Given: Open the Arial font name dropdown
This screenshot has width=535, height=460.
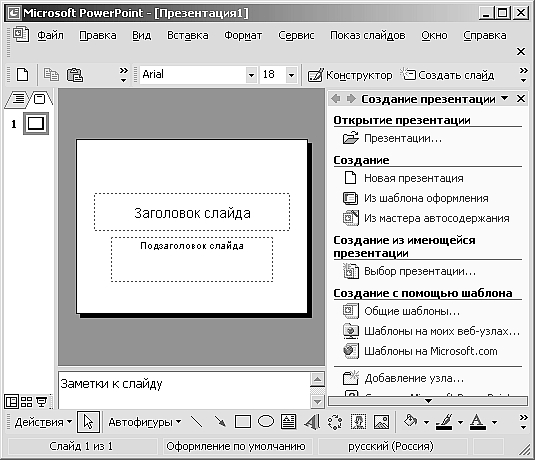Looking at the screenshot, I should (251, 75).
